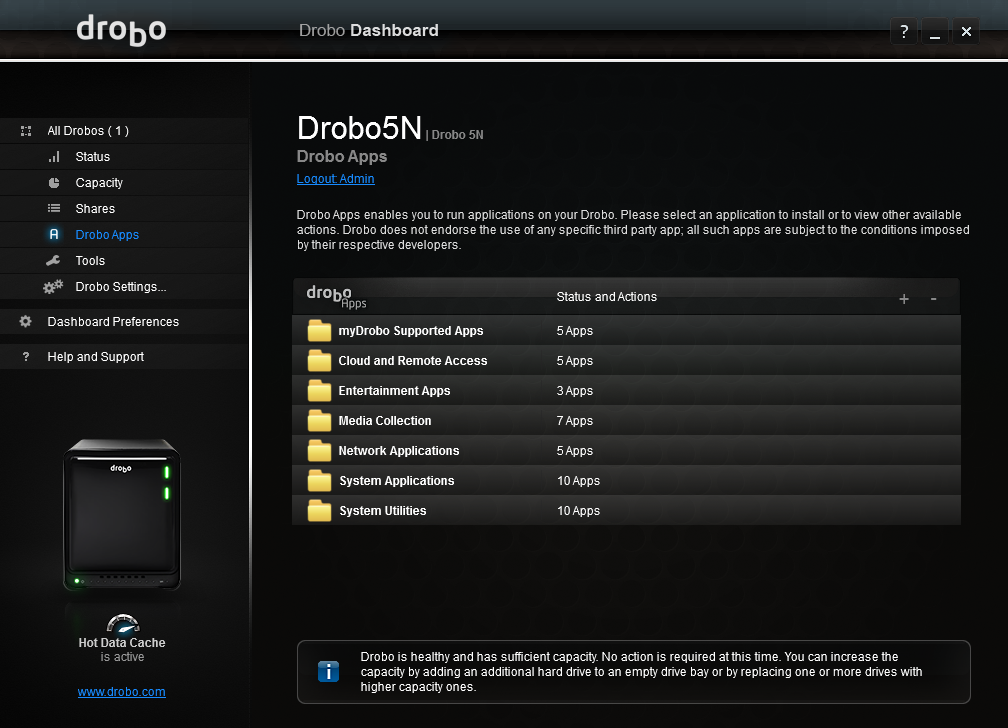Click the Status and Actions column header
Image resolution: width=1008 pixels, height=728 pixels.
(x=606, y=296)
